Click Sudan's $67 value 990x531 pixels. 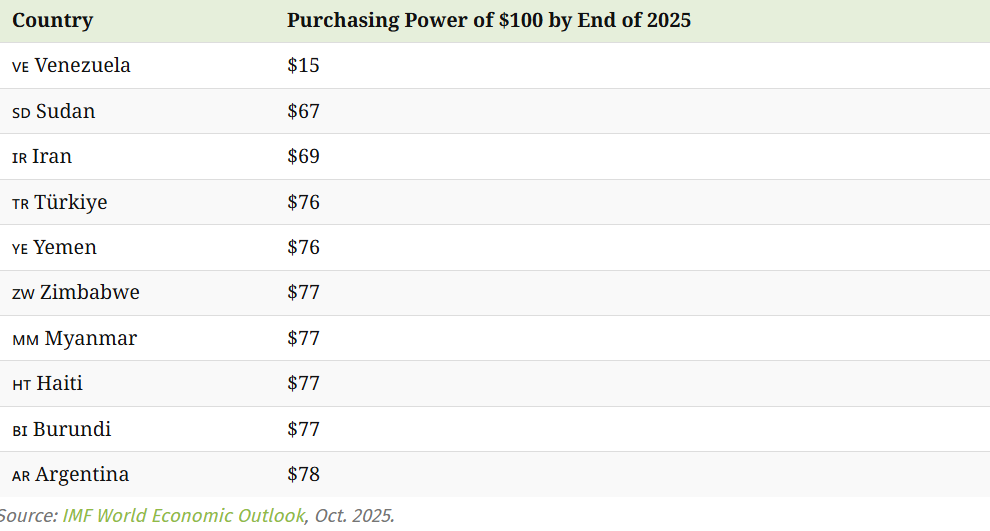tap(303, 111)
